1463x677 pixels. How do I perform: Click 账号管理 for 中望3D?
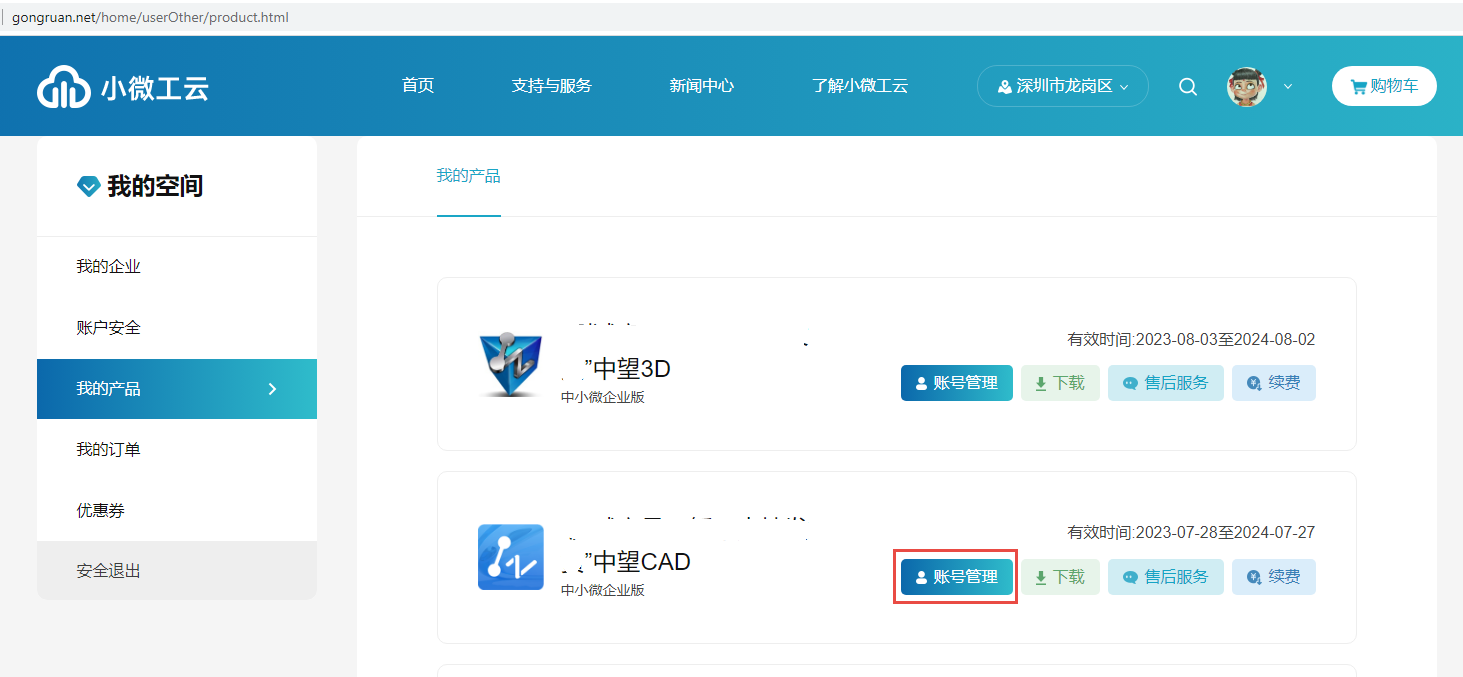(x=957, y=383)
